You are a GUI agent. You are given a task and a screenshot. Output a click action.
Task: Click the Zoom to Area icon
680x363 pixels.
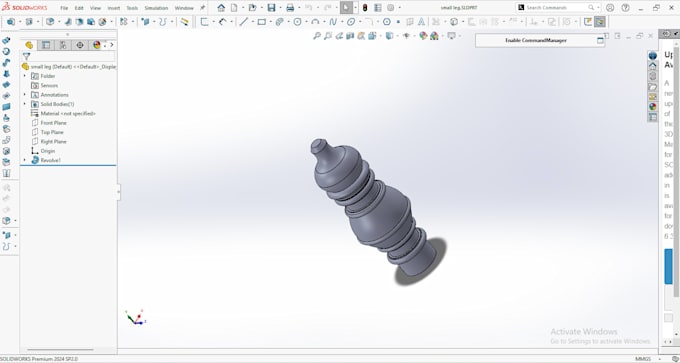pyautogui.click(x=328, y=36)
